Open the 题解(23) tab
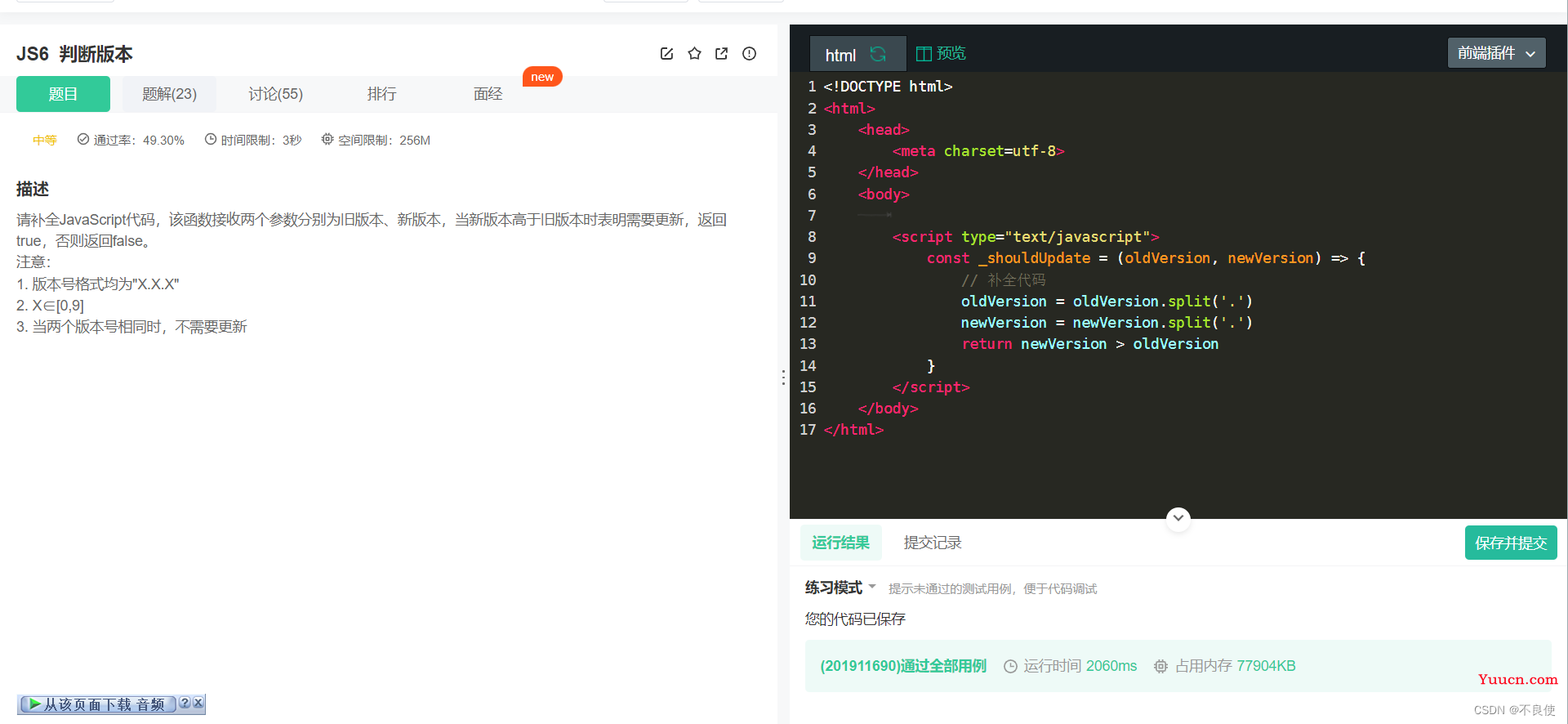The height and width of the screenshot is (724, 1568). tap(170, 94)
